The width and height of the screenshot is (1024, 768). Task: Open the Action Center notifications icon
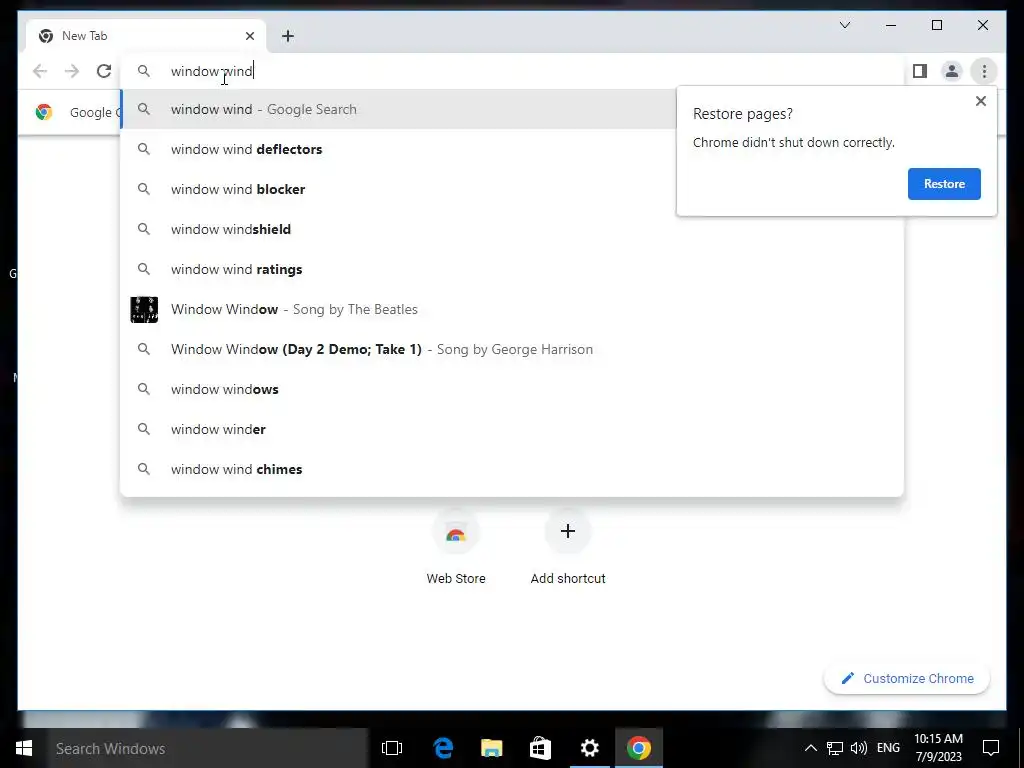(991, 748)
